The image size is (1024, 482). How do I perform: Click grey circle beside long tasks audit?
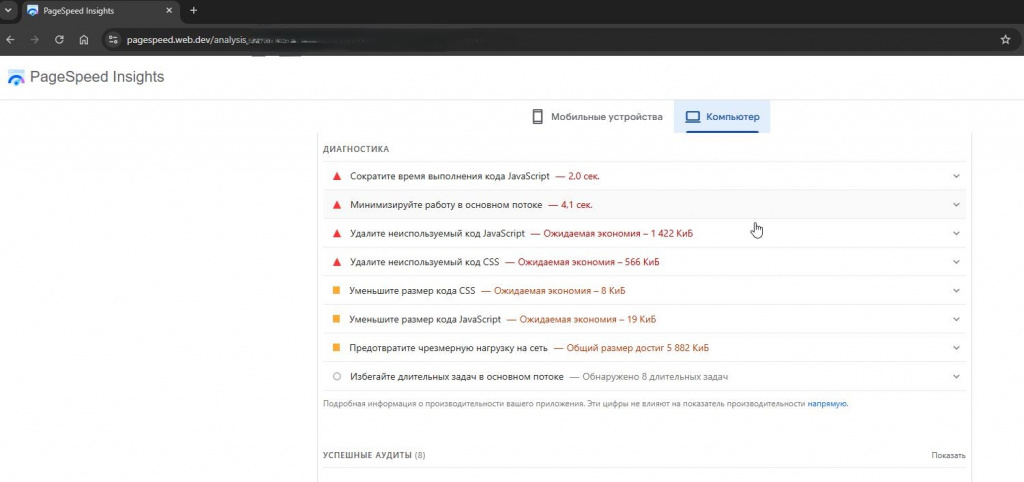click(x=337, y=376)
